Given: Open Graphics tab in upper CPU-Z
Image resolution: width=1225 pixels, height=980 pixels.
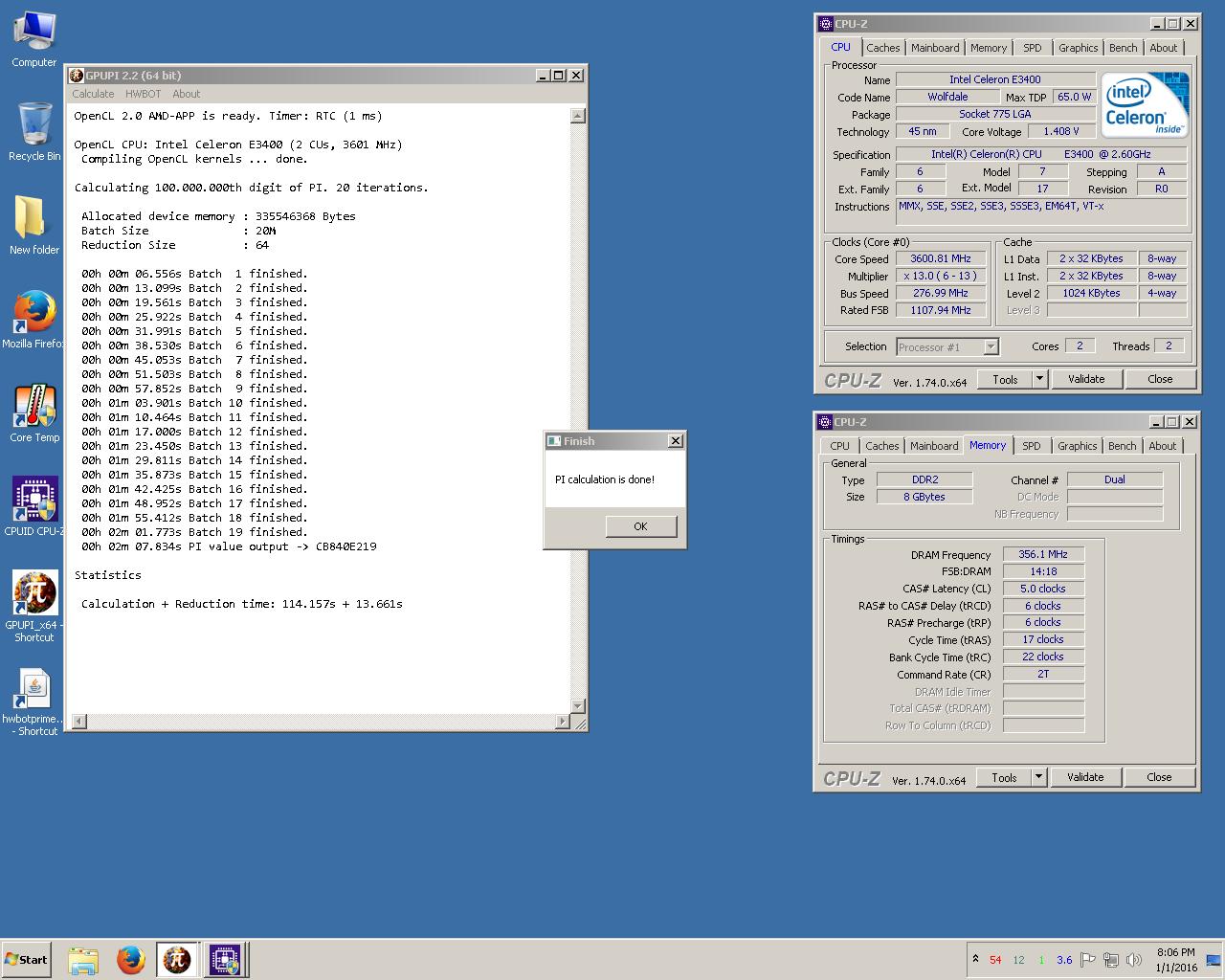Looking at the screenshot, I should coord(1078,48).
